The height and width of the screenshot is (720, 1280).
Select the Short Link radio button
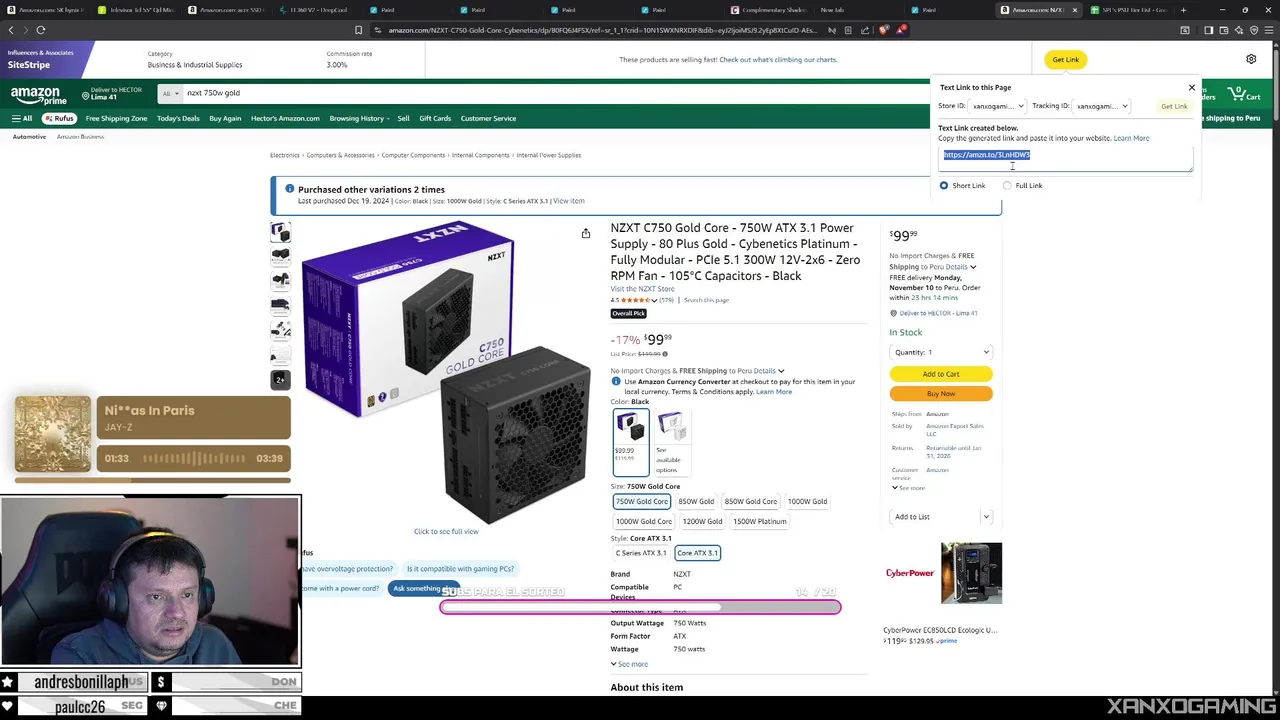coord(944,185)
